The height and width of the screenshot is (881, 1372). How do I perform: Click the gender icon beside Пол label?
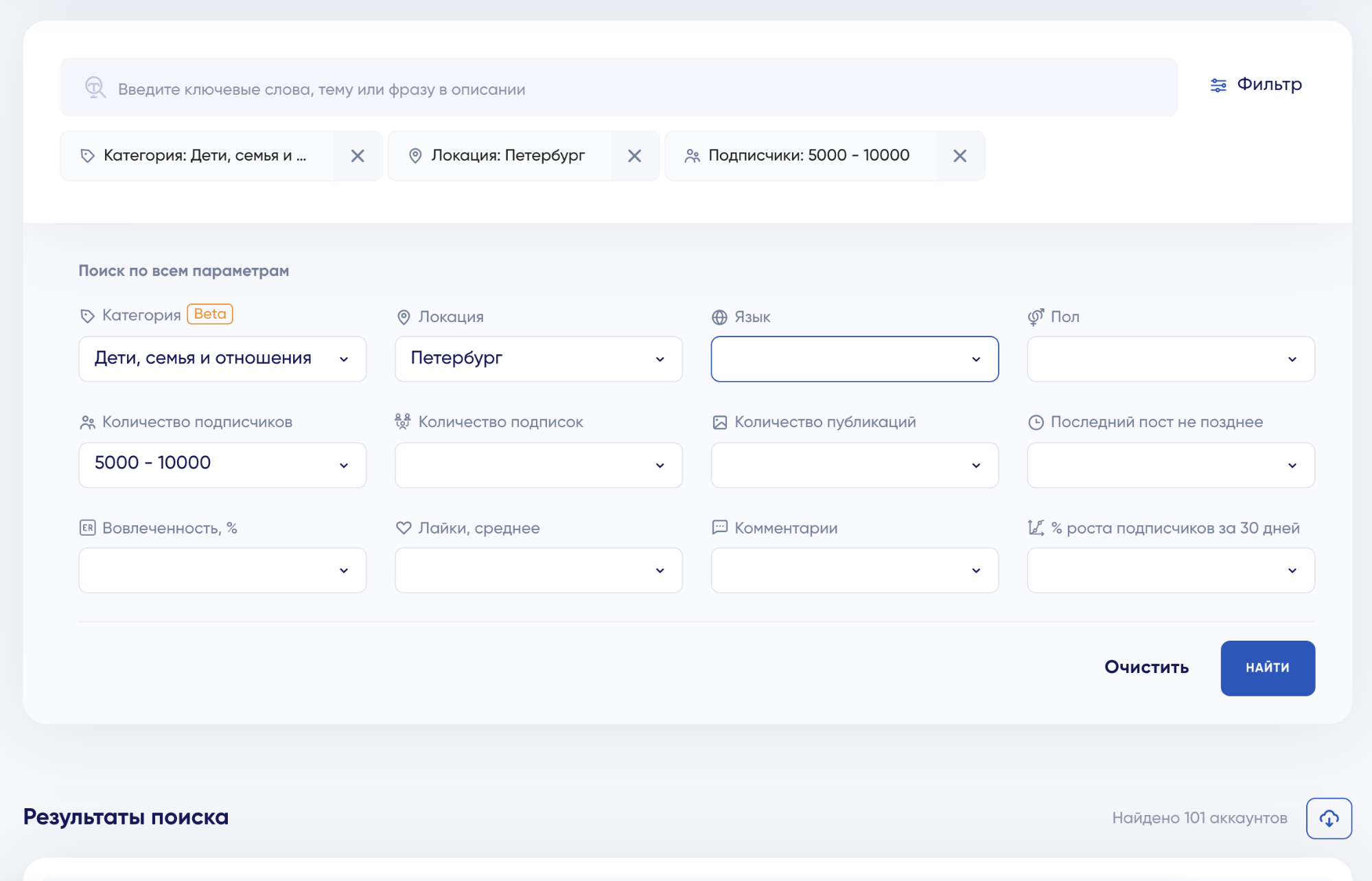(1036, 317)
